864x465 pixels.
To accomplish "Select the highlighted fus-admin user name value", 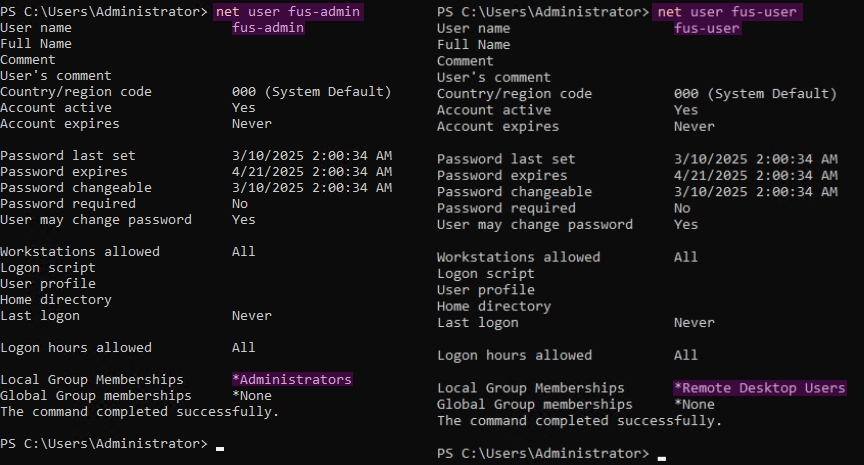I will [x=268, y=28].
